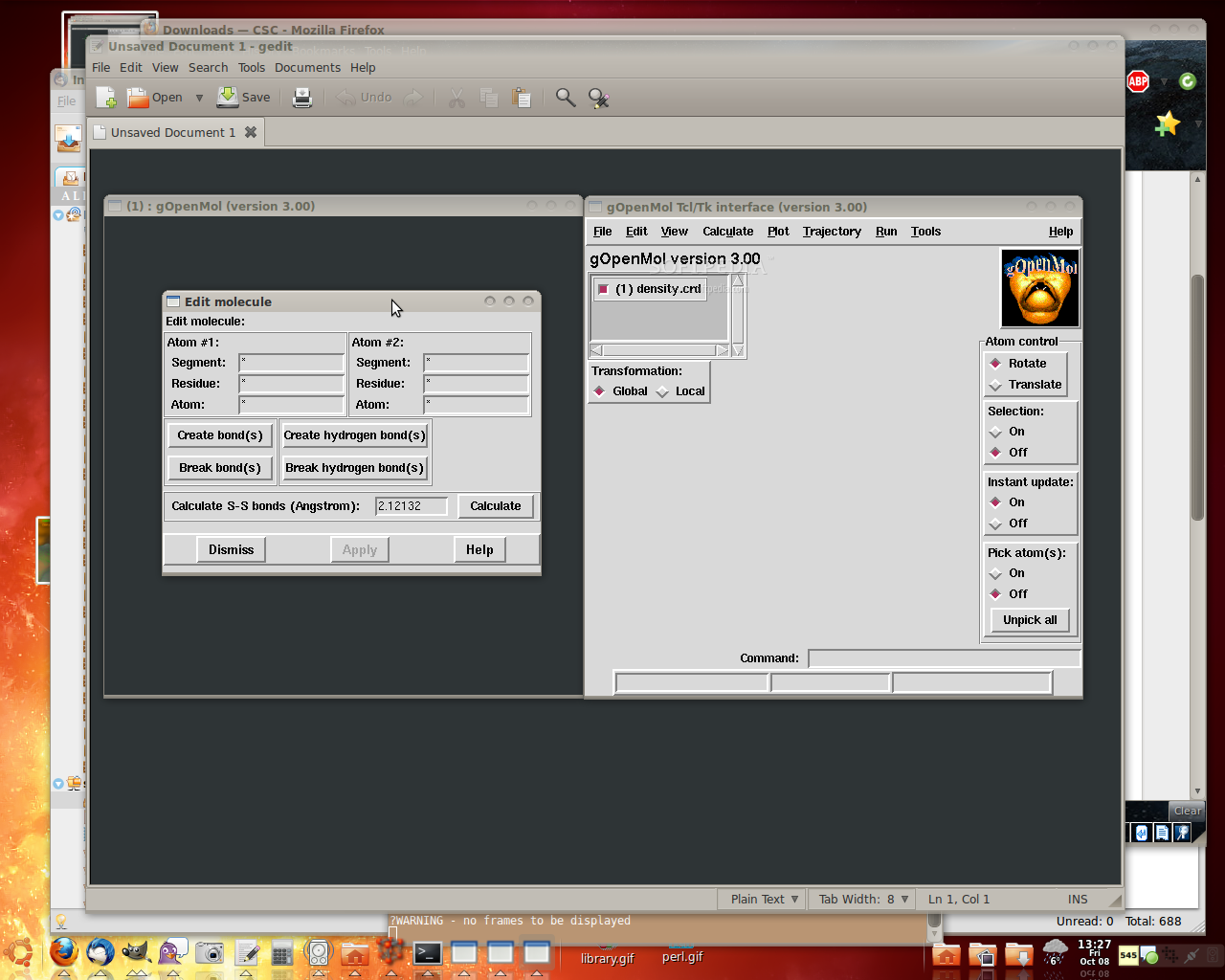
Task: Set Instant update to Off
Action: click(1009, 523)
